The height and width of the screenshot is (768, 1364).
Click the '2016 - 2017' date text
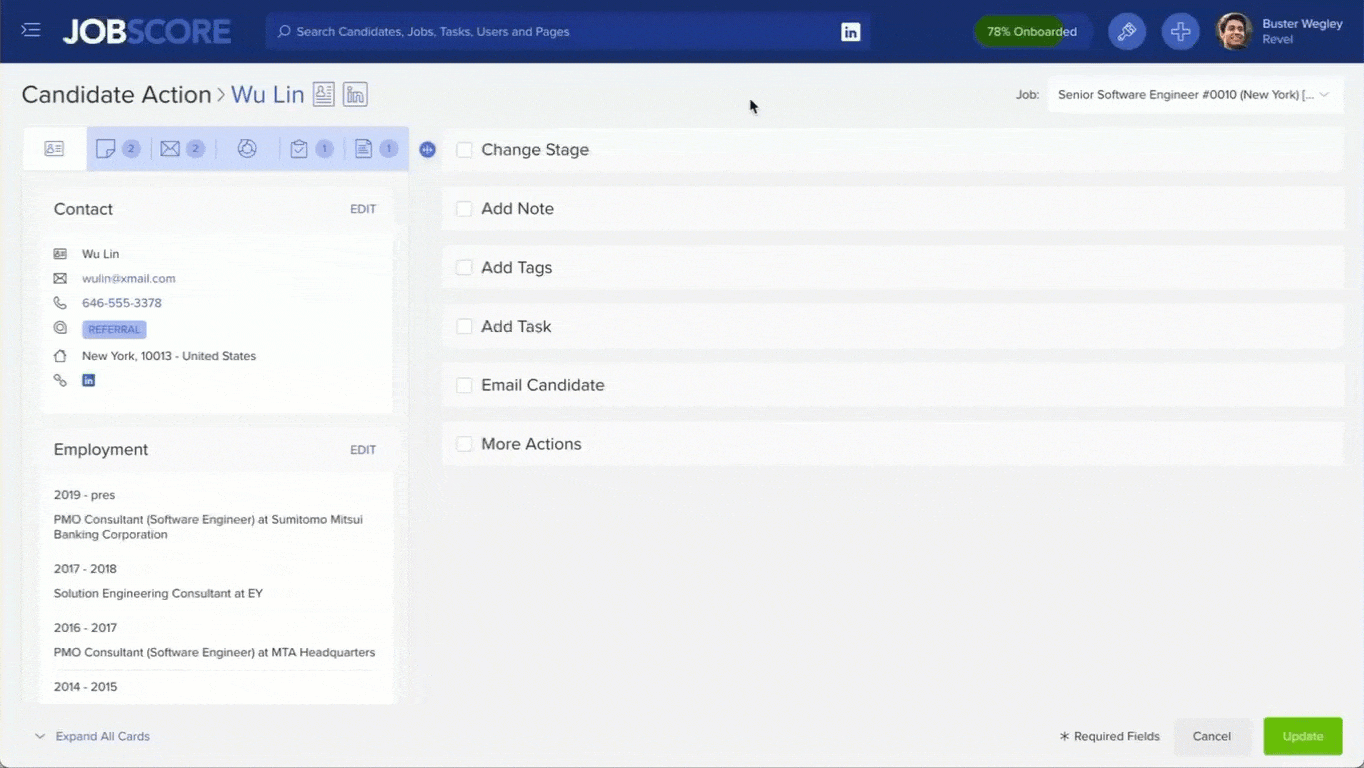pyautogui.click(x=85, y=628)
